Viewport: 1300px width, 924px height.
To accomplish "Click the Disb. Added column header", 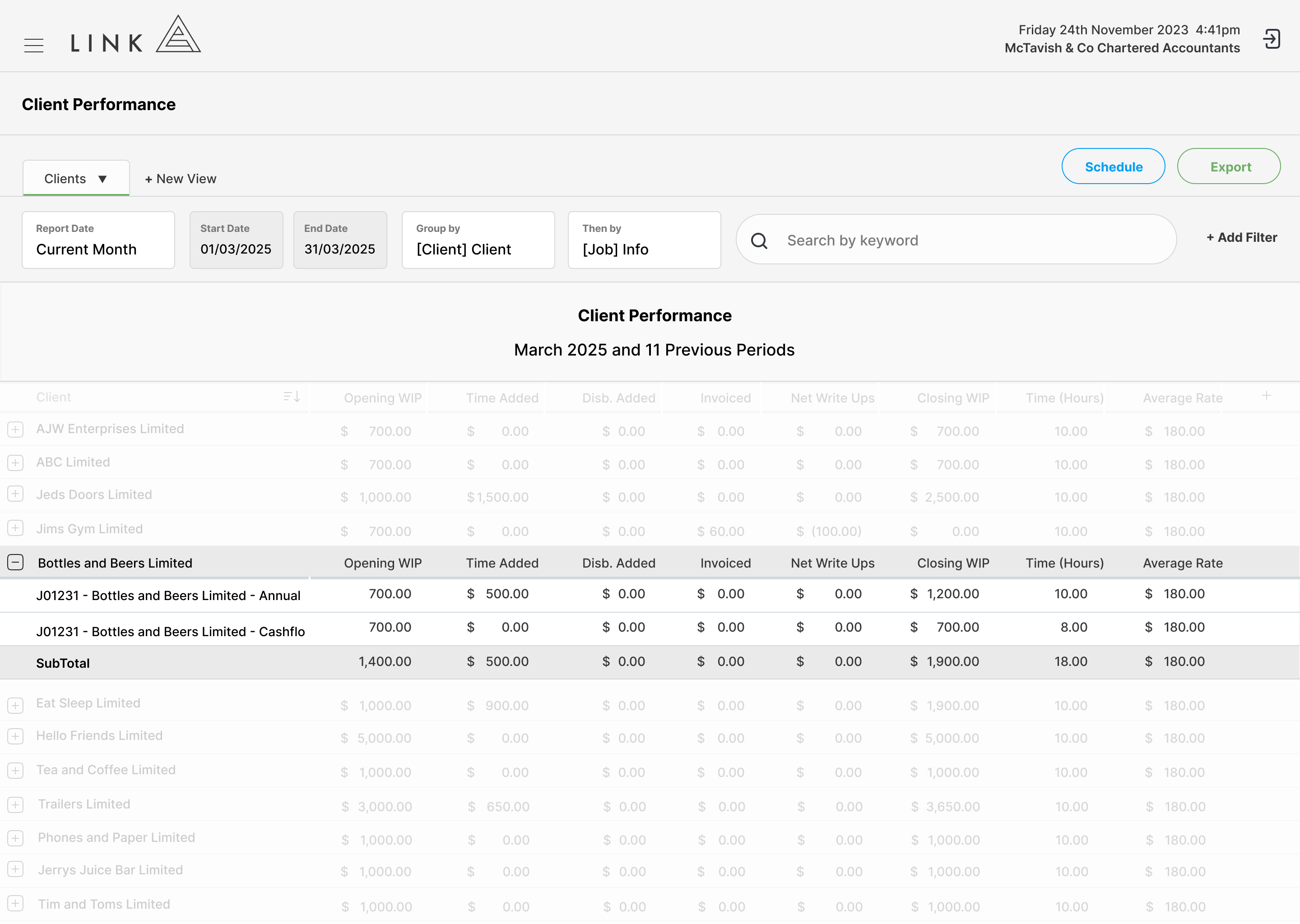I will (x=619, y=397).
